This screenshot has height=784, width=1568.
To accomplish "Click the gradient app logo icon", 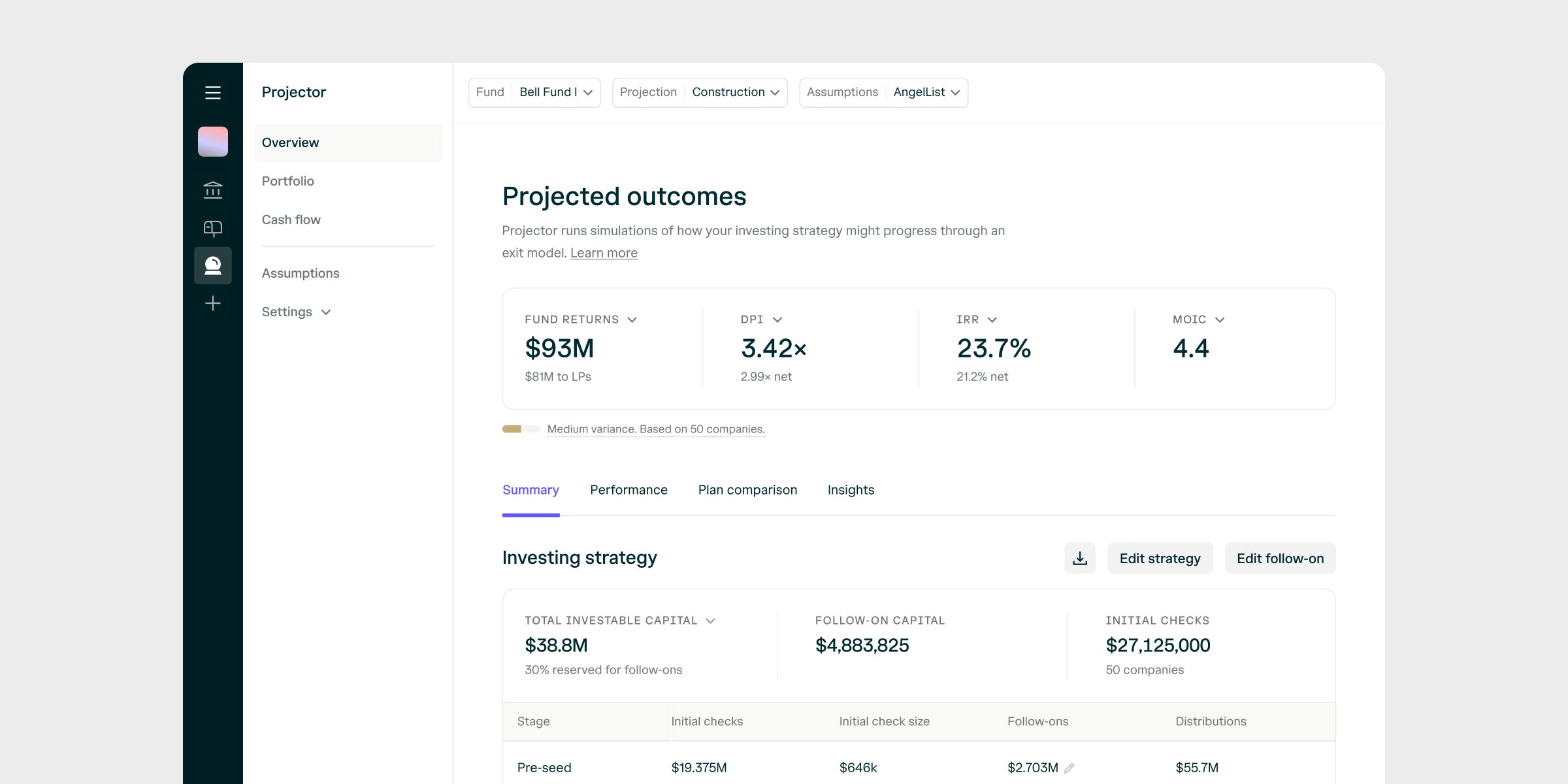I will (213, 141).
